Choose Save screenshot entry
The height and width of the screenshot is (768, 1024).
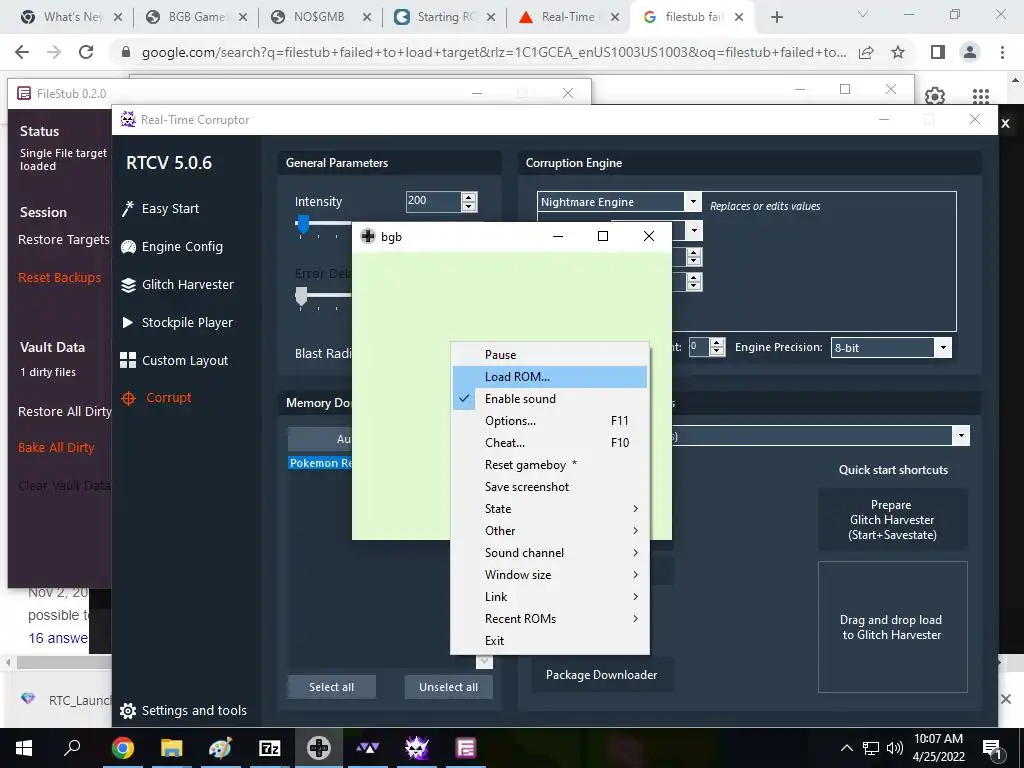tap(550, 487)
